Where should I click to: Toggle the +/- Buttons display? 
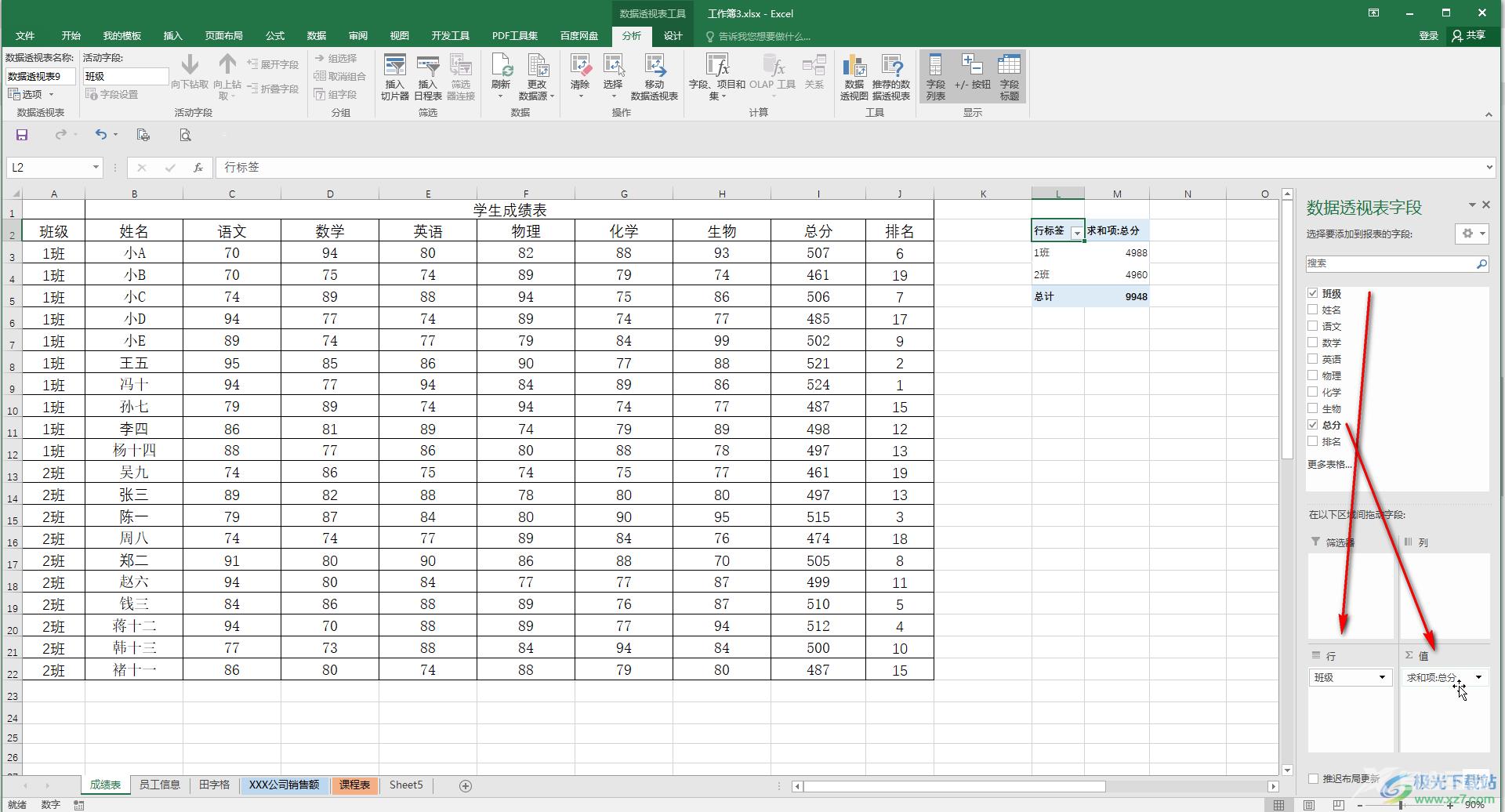pyautogui.click(x=972, y=72)
